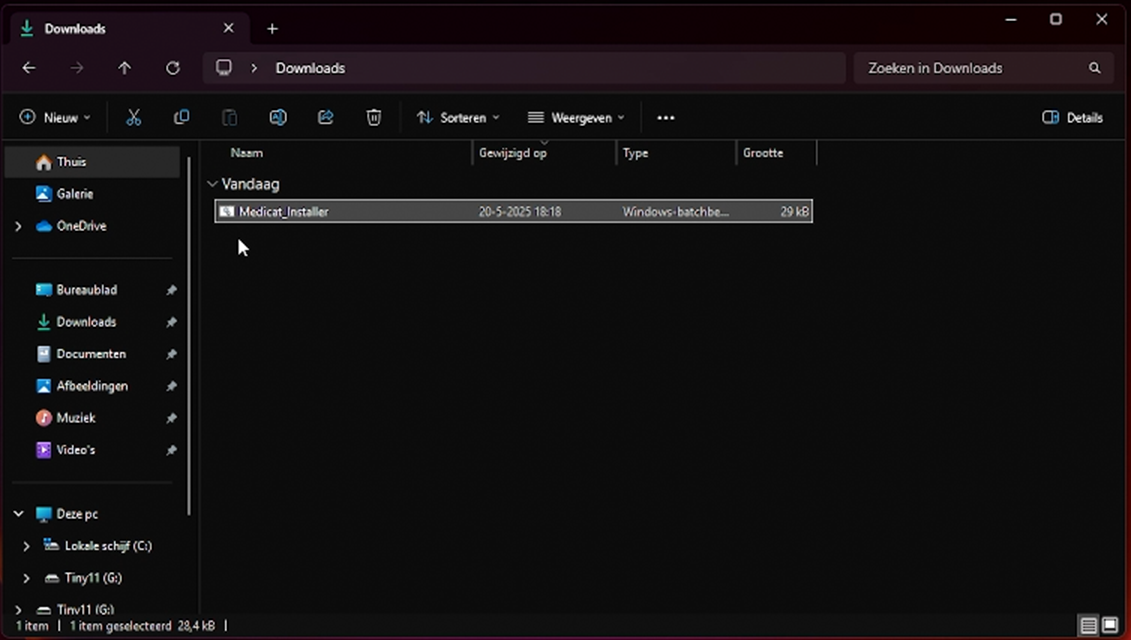Viewport: 1131px width, 640px height.
Task: Click the Forward navigation arrow
Action: 76,68
